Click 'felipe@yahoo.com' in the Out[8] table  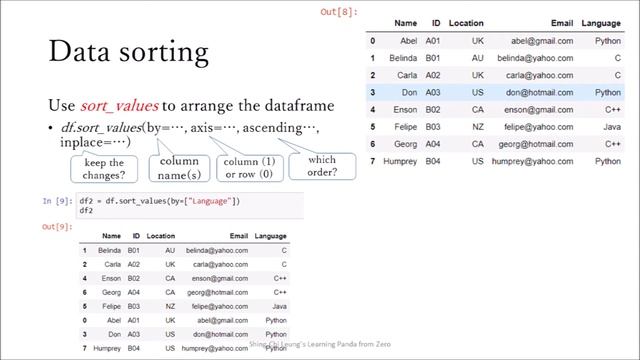(538, 127)
